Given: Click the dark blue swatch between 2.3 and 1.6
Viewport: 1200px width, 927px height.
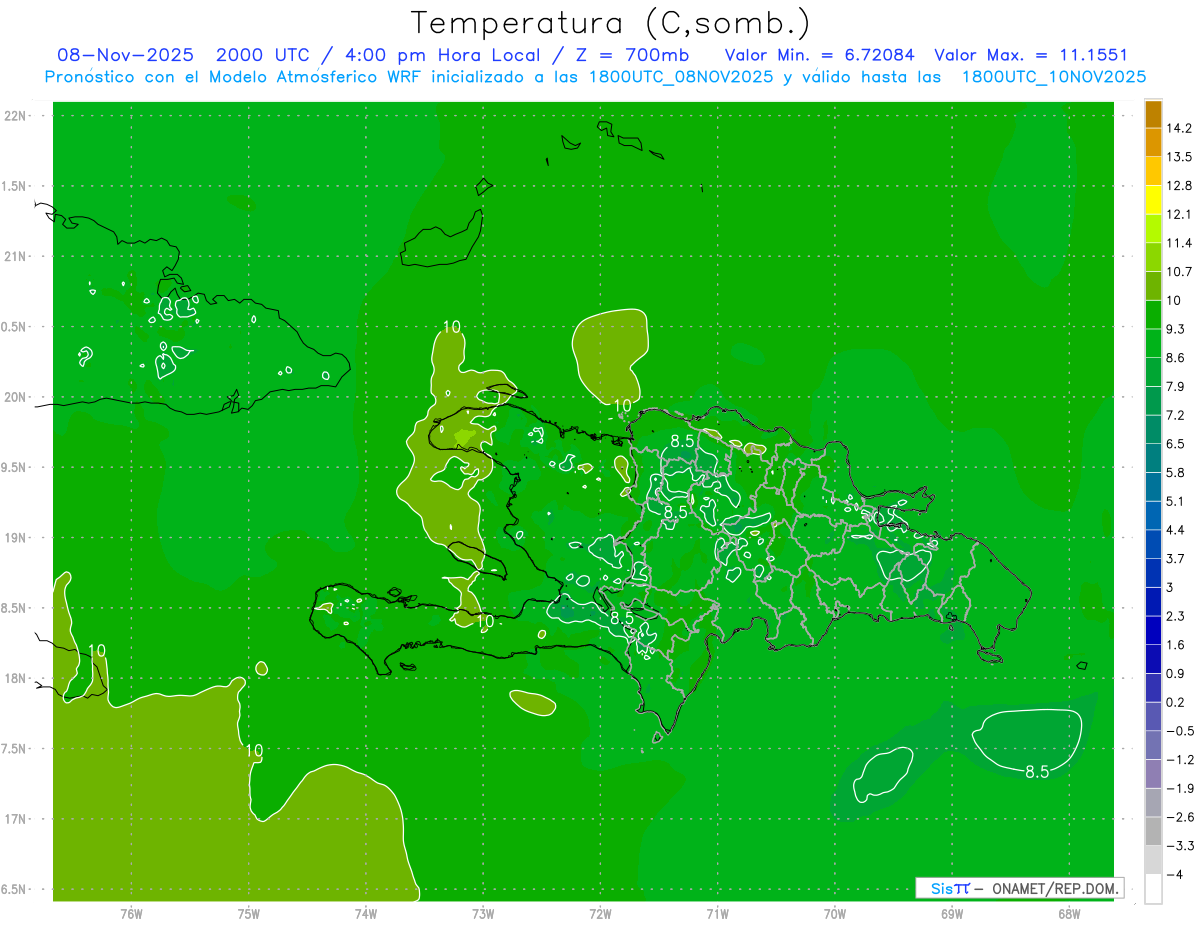Looking at the screenshot, I should tap(1153, 630).
